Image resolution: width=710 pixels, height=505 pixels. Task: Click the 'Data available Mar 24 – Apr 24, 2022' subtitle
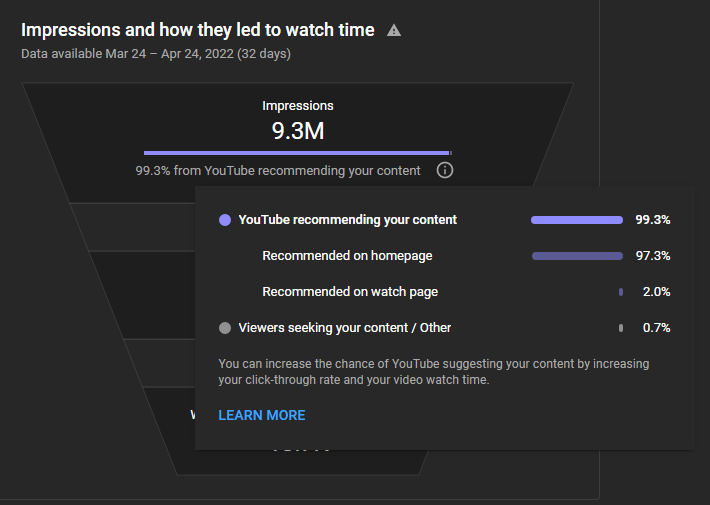coord(156,54)
